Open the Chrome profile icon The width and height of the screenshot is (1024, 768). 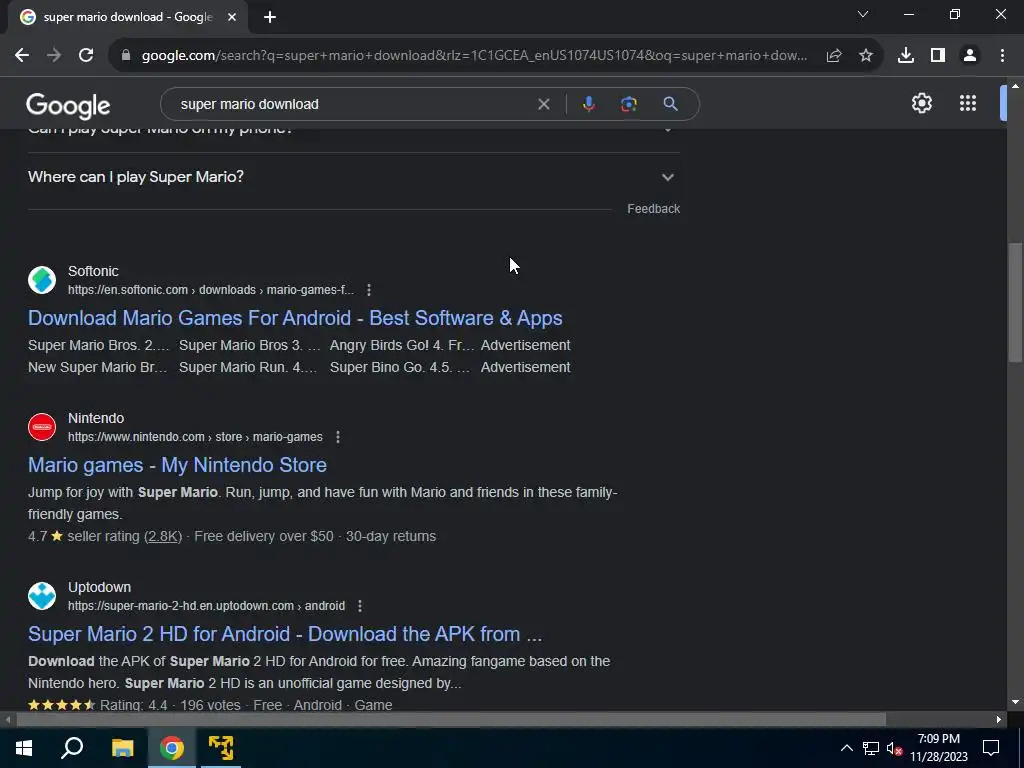coord(970,56)
